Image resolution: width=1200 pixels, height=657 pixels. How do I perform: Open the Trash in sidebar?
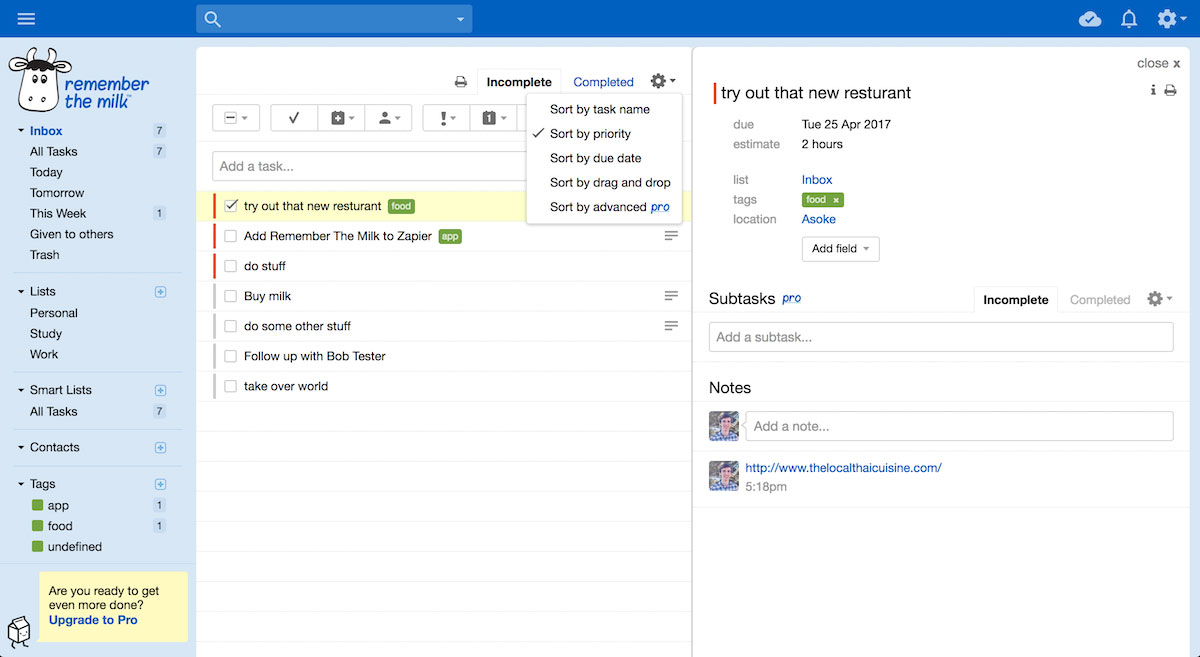coord(45,255)
